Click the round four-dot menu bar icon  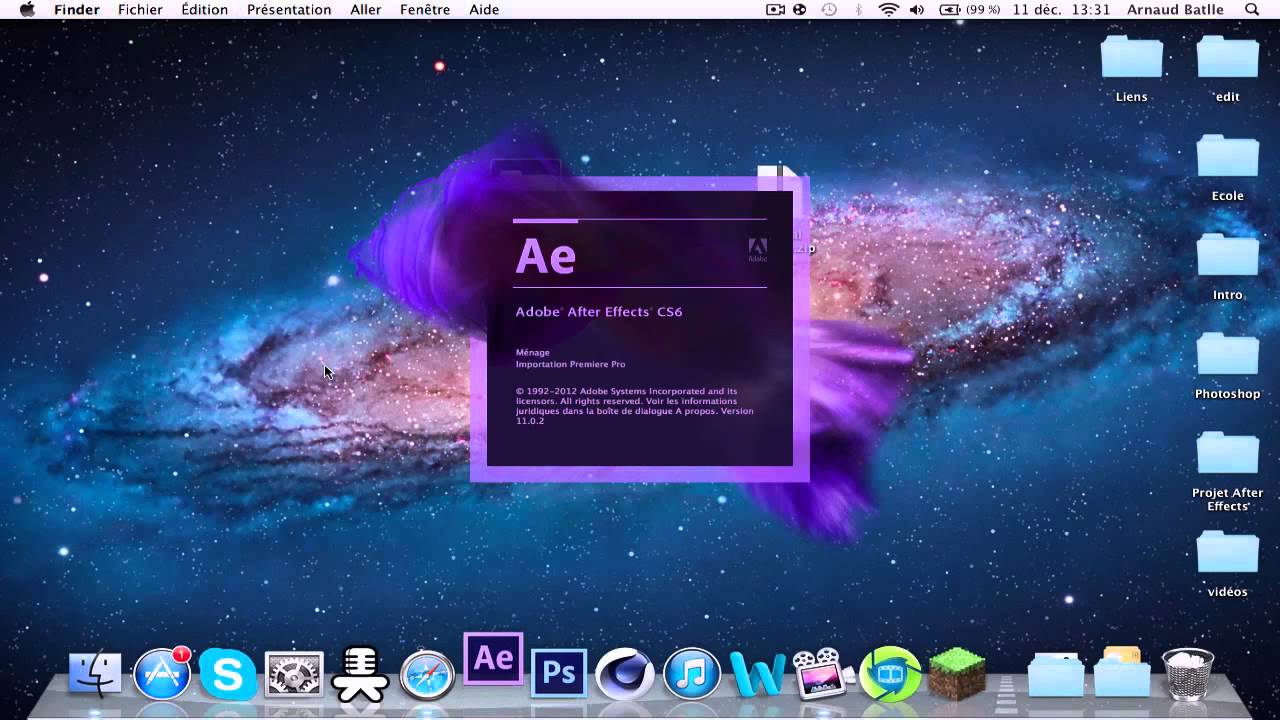(800, 10)
